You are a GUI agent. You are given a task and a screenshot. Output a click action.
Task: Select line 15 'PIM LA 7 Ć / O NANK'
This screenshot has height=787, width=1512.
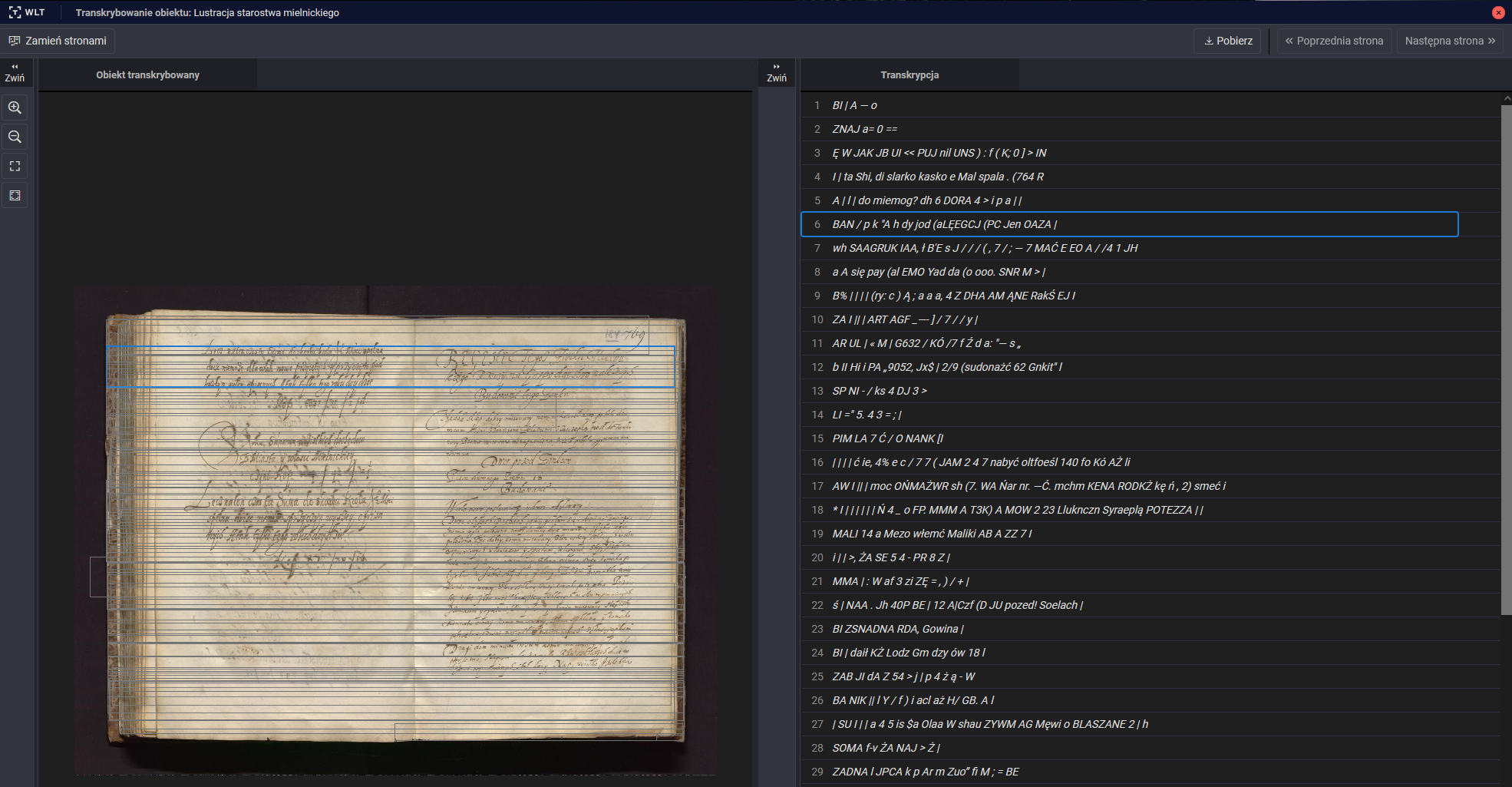pyautogui.click(x=1150, y=438)
